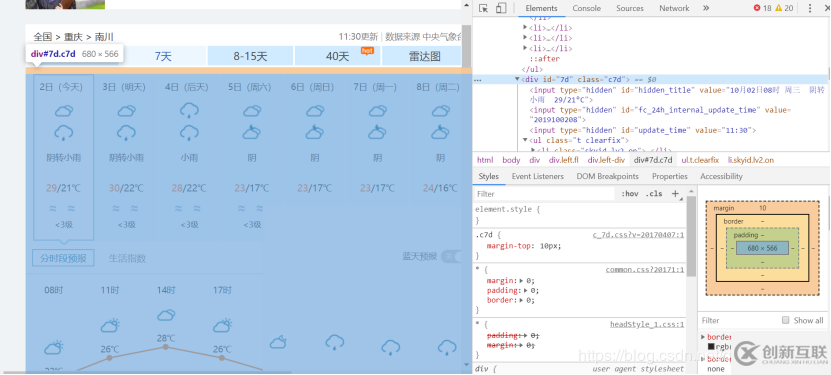This screenshot has width=831, height=375.
Task: Toggle the :hov element state panel
Action: 629,194
